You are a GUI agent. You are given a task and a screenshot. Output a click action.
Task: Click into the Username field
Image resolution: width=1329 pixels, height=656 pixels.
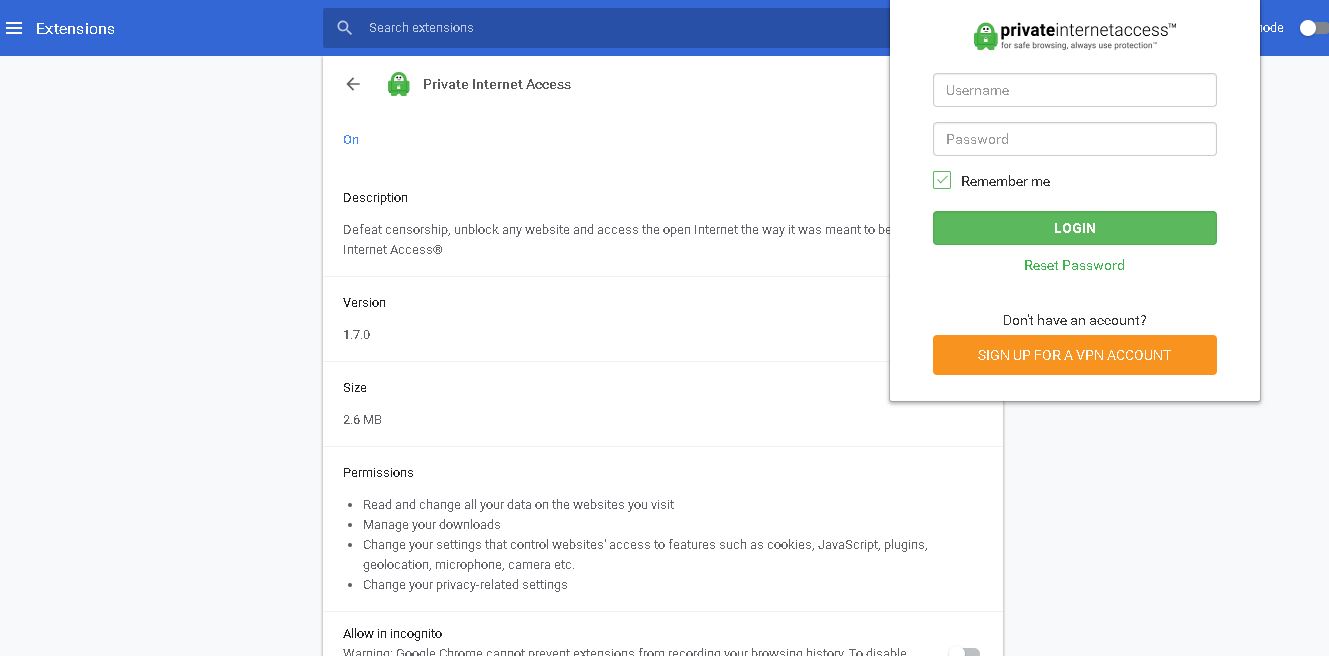click(1074, 90)
